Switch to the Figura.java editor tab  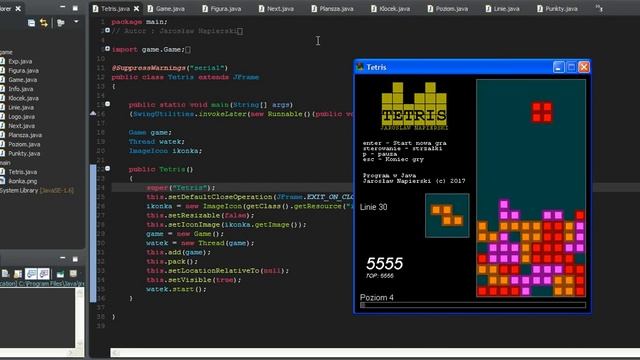(222, 9)
